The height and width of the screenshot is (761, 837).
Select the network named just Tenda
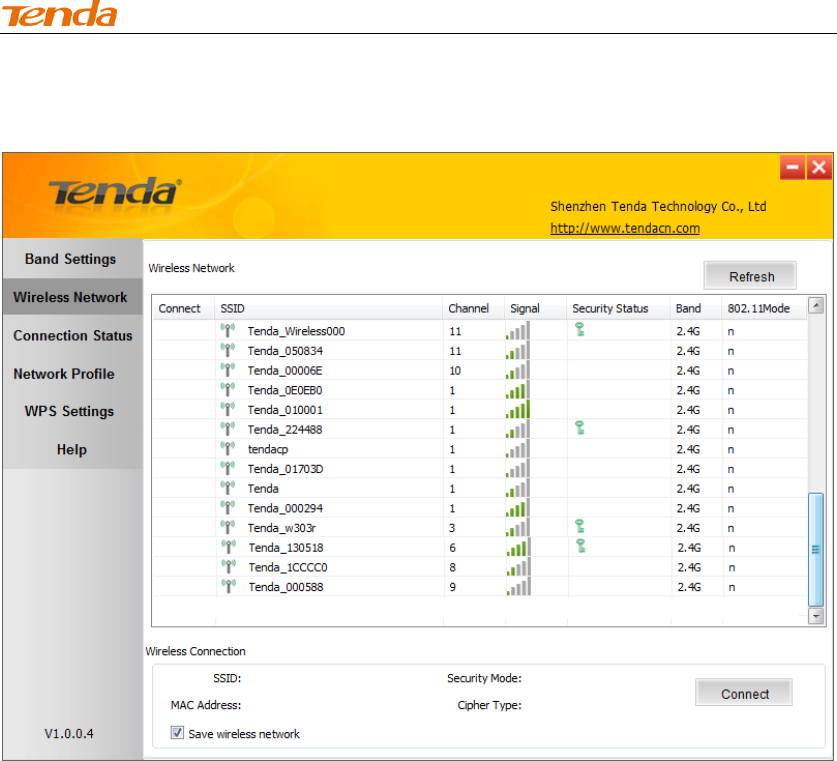pyautogui.click(x=480, y=489)
